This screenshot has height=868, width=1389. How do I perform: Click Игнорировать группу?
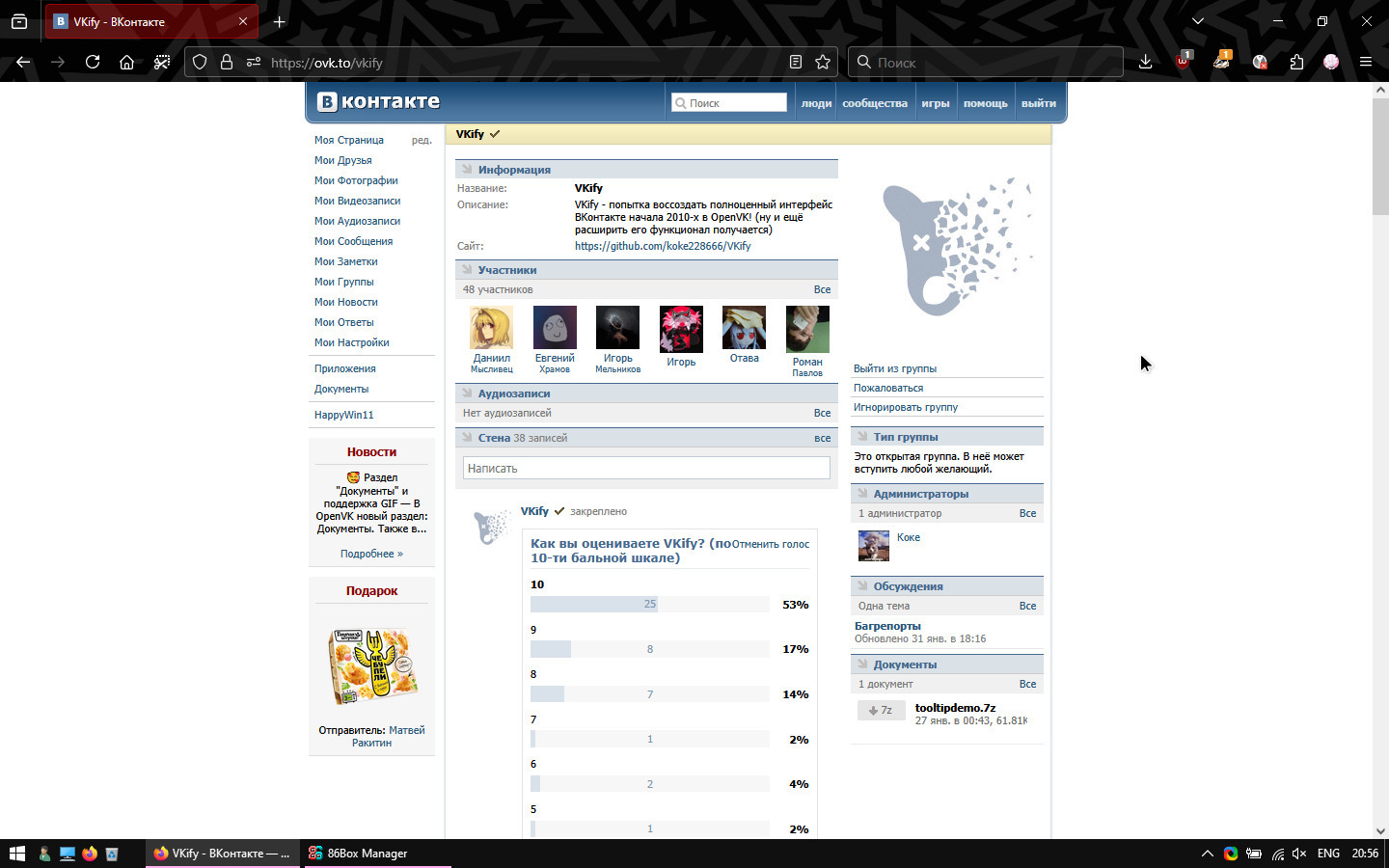(906, 407)
